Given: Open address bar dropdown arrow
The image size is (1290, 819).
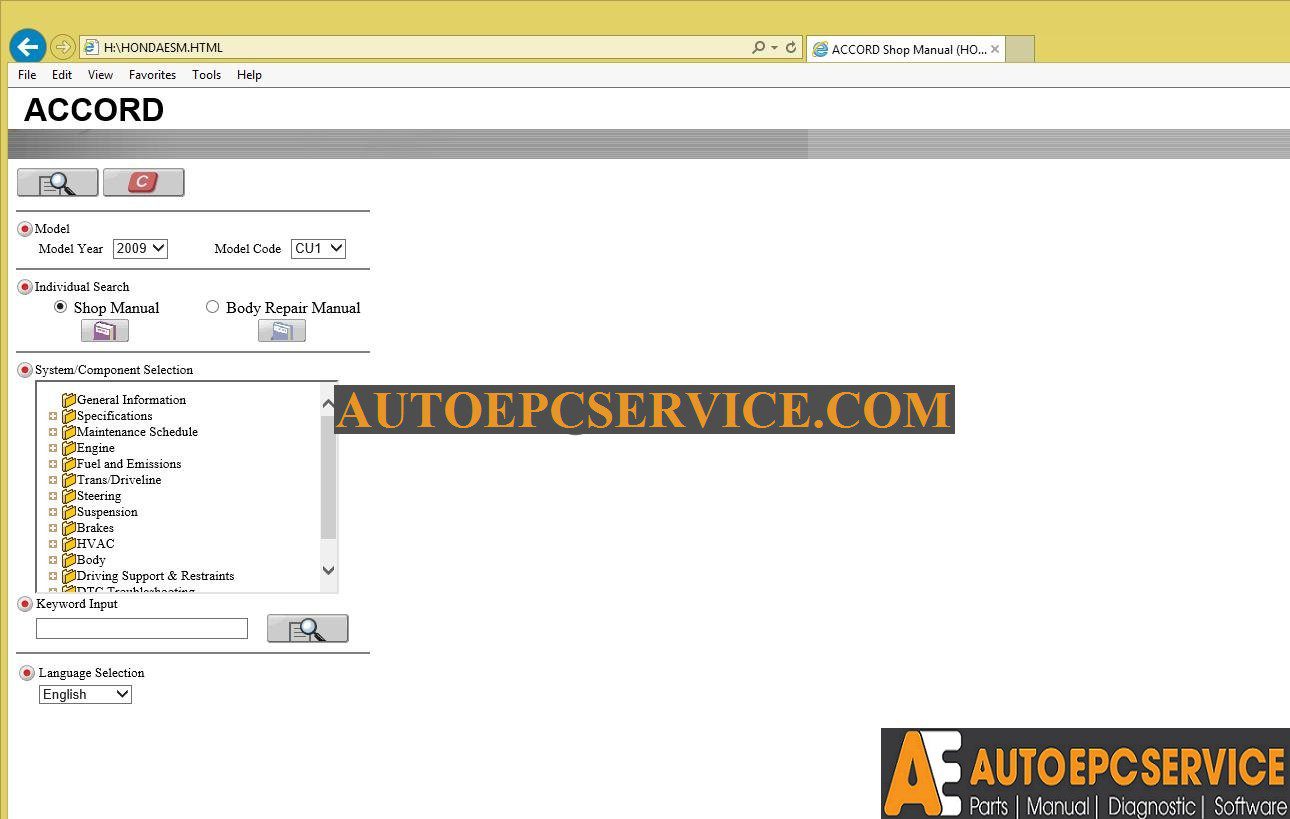Looking at the screenshot, I should [774, 47].
